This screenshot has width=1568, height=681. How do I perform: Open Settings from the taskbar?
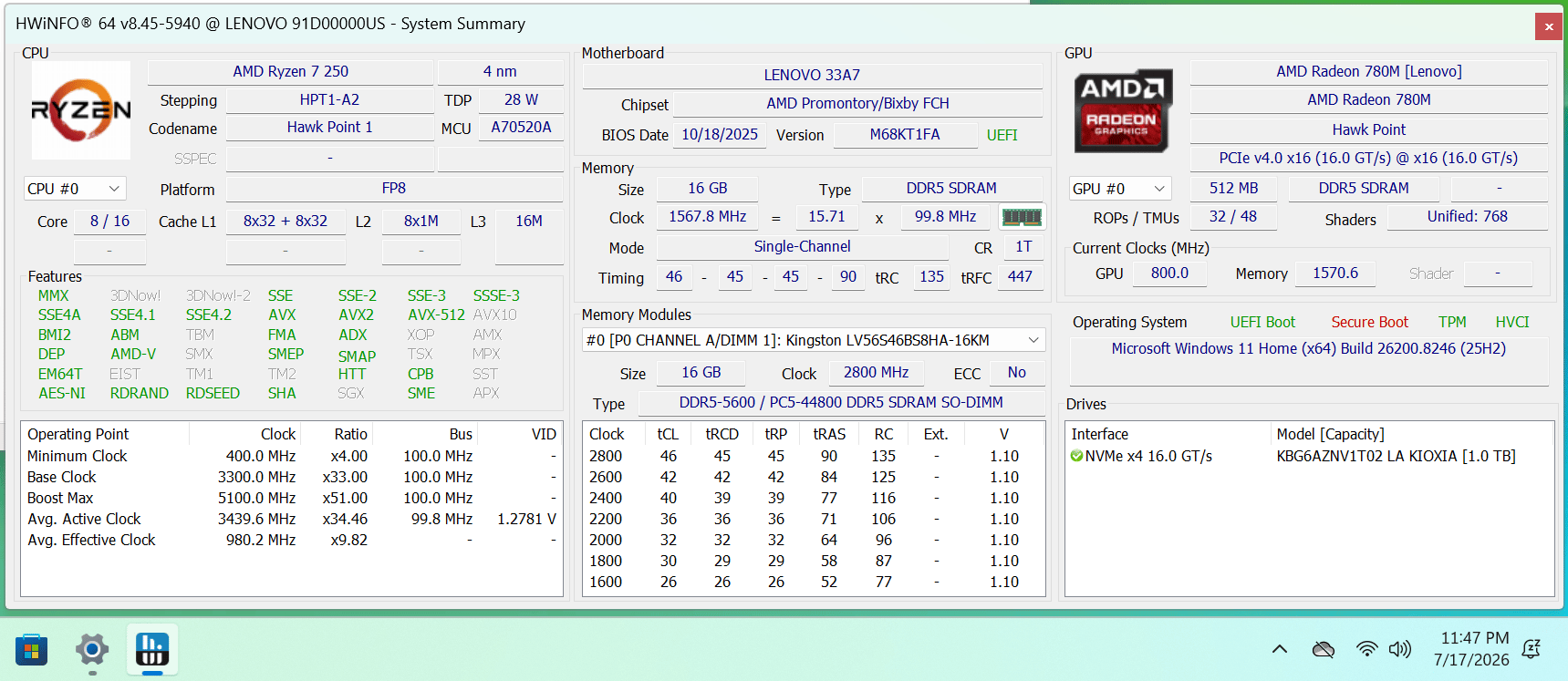[92, 650]
